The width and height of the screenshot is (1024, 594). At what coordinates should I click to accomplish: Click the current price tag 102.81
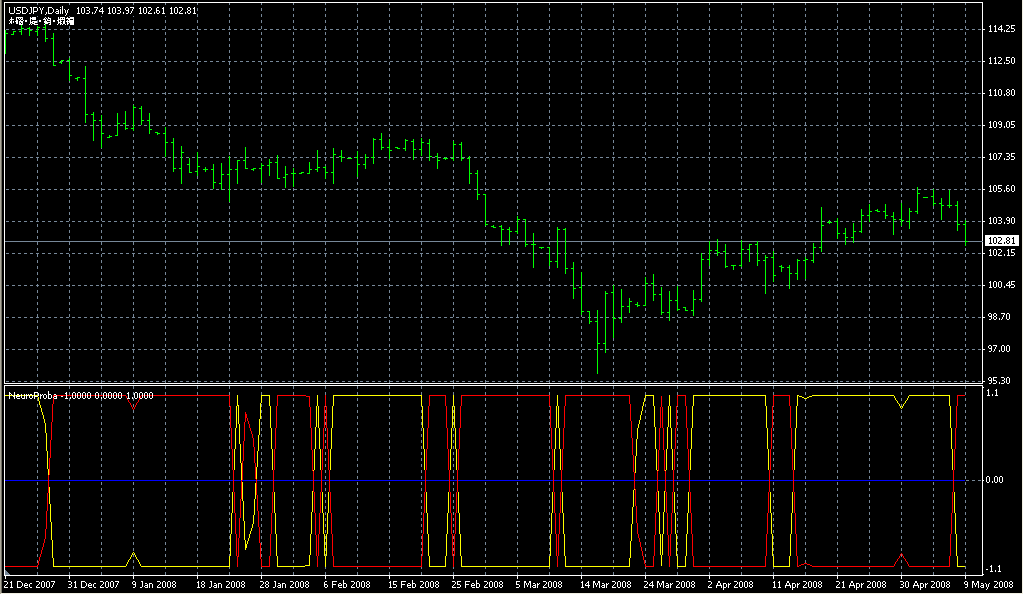1001,241
